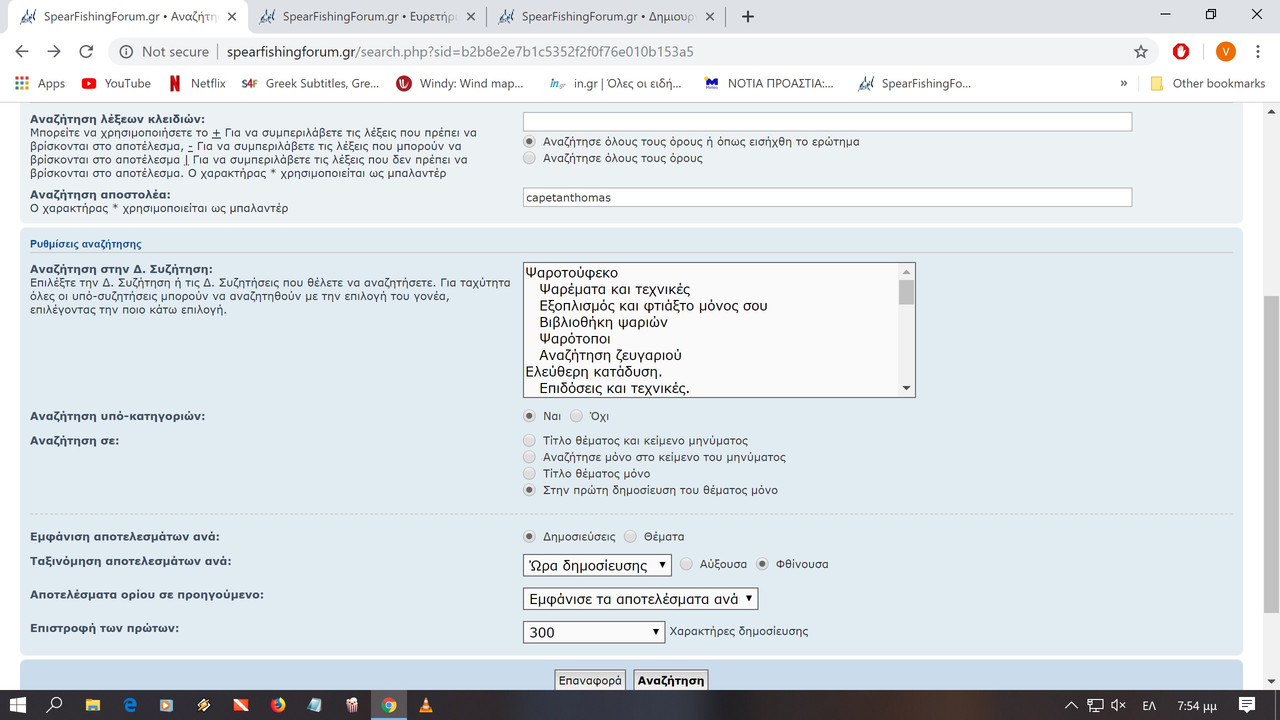
Task: Select 'Τίτλο θέματος και κείμενο μηνύματος' option
Action: [529, 440]
